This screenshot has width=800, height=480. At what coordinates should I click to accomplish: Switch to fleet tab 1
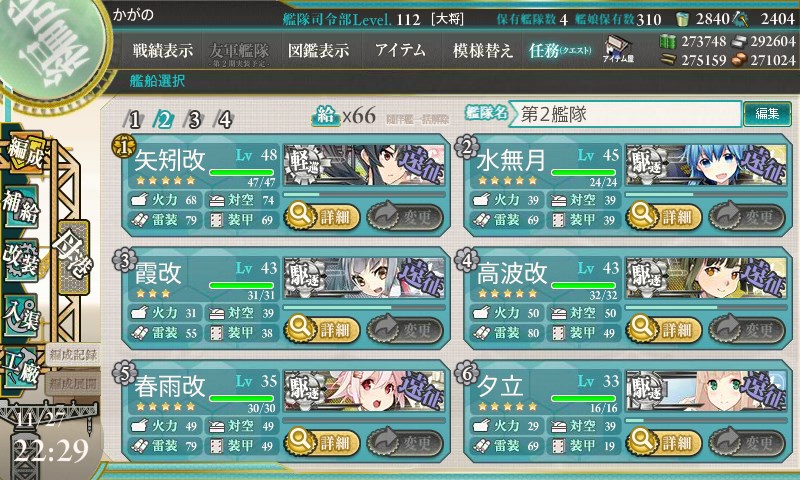point(133,120)
